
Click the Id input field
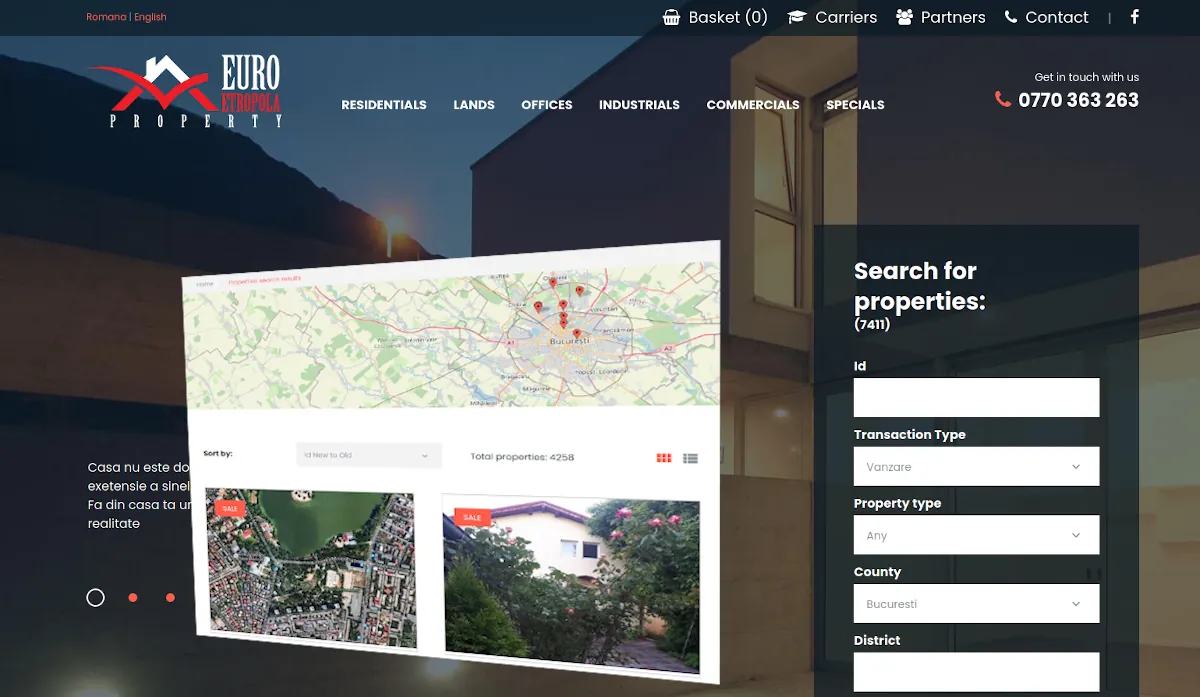[976, 397]
